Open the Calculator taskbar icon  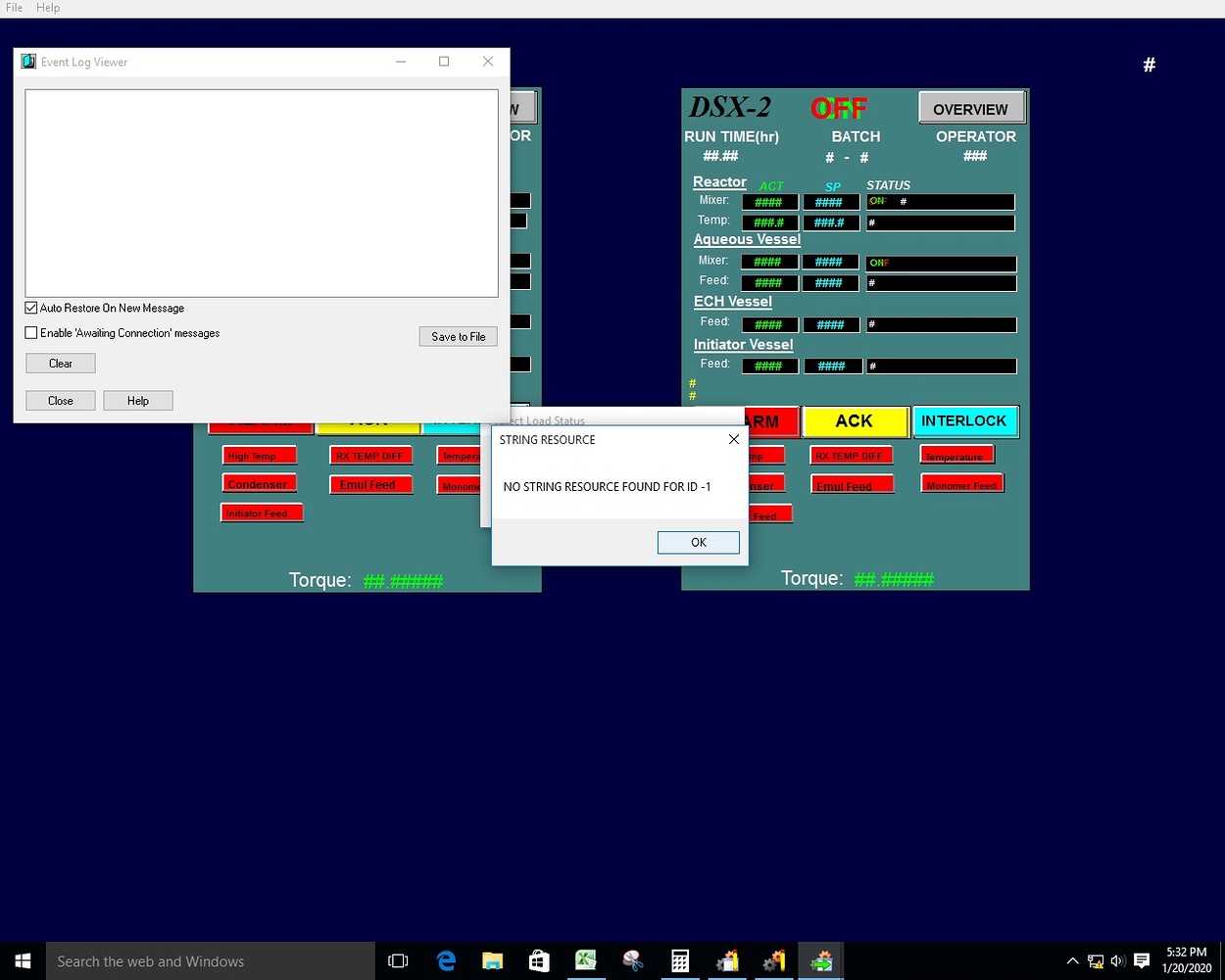680,961
